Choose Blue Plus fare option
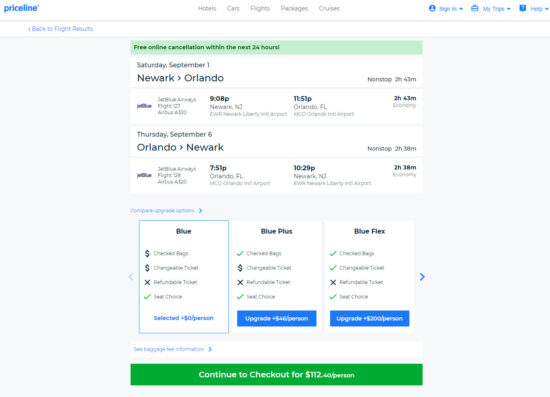550x397 pixels. pyautogui.click(x=277, y=277)
